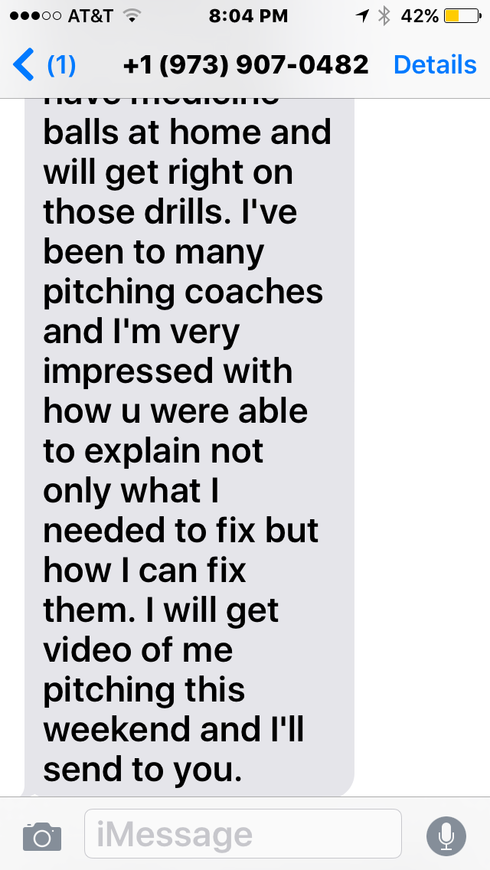This screenshot has width=490, height=870.
Task: Tap the +1 (973) 907-0482 contact title
Action: 246,64
